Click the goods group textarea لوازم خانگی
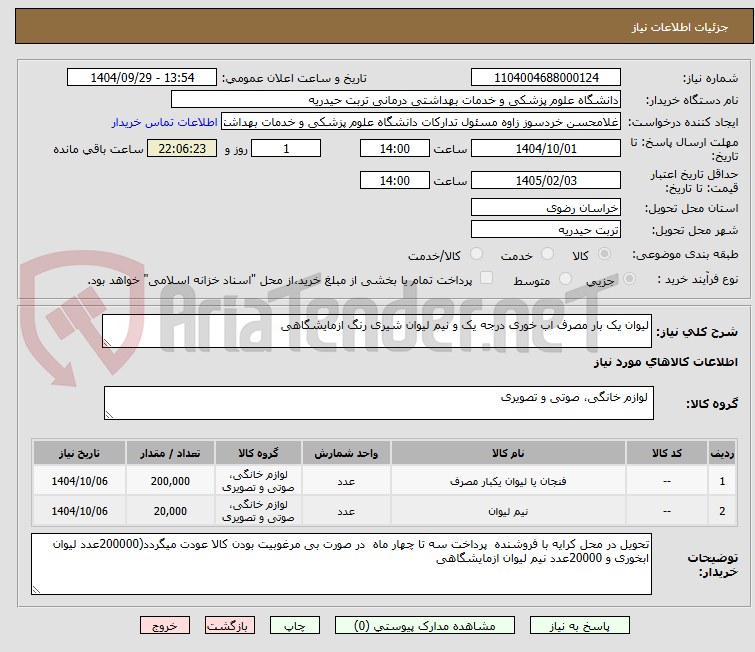This screenshot has width=755, height=652. click(379, 403)
